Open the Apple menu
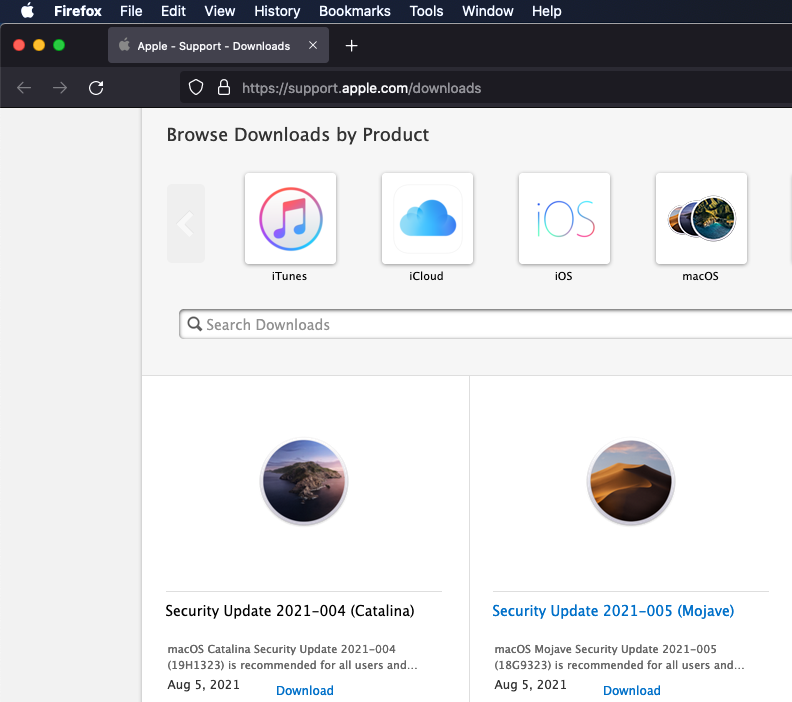 pyautogui.click(x=27, y=11)
